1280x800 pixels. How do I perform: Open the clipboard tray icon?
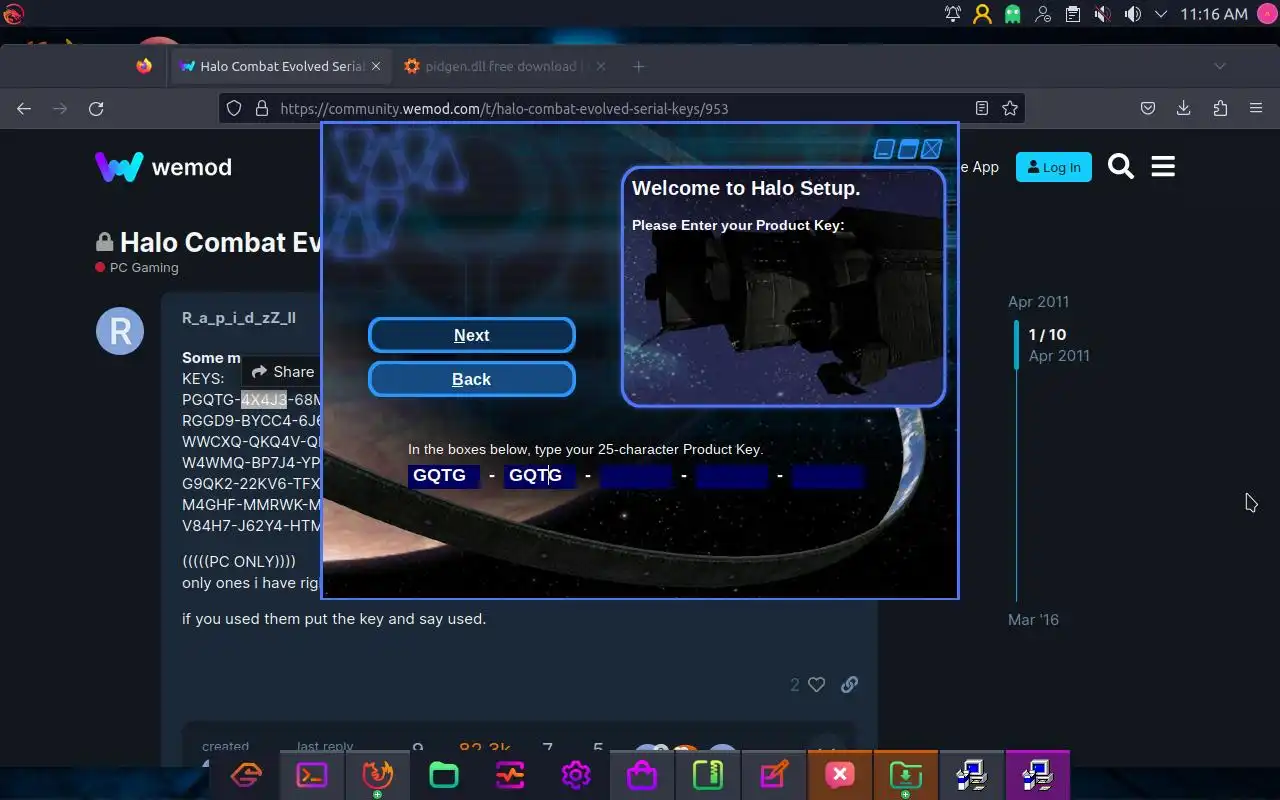pos(1072,14)
